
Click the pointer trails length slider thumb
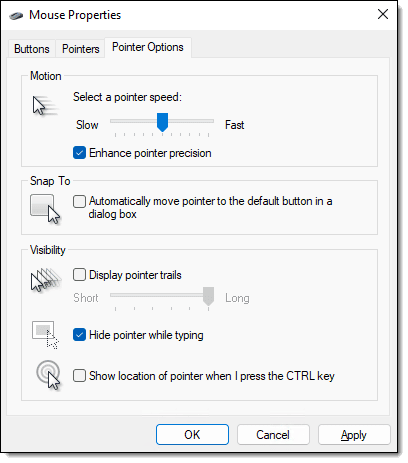[208, 296]
